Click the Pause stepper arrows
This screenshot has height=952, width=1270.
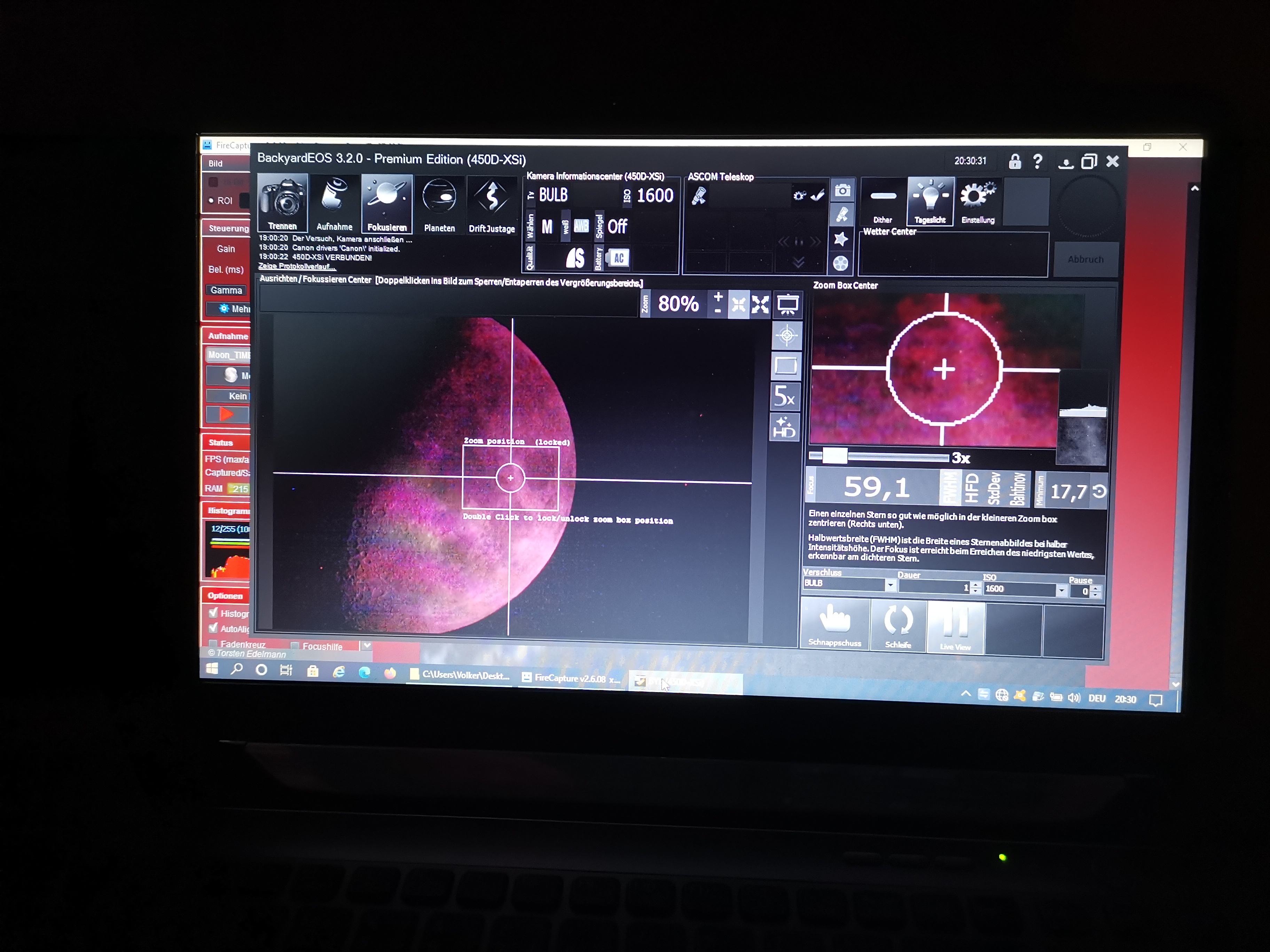(x=1096, y=592)
